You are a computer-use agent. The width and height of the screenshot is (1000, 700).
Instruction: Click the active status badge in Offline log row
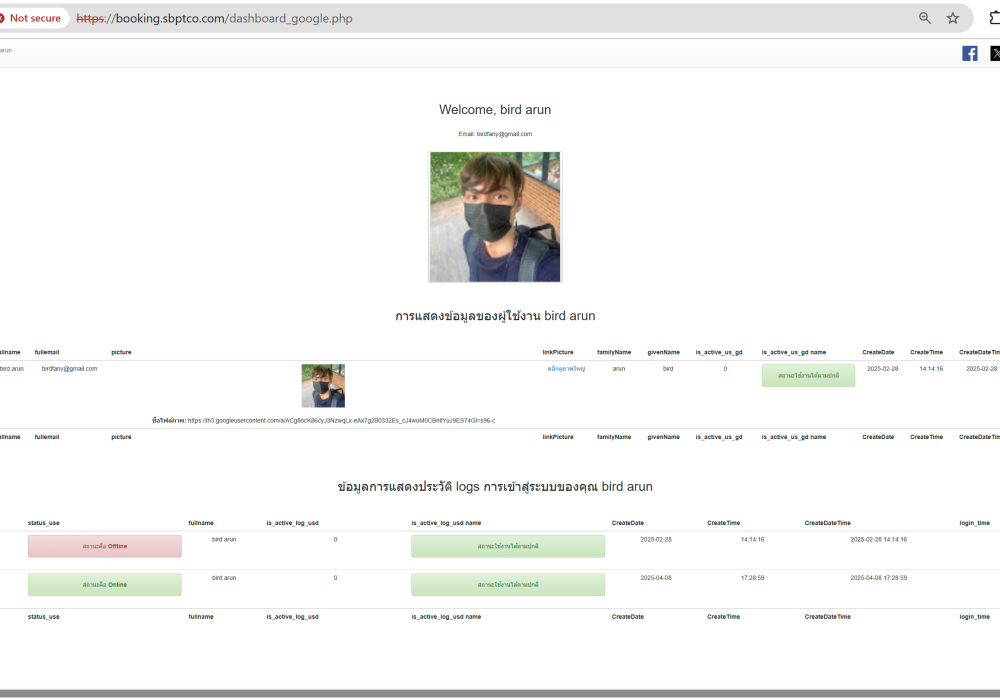508,546
